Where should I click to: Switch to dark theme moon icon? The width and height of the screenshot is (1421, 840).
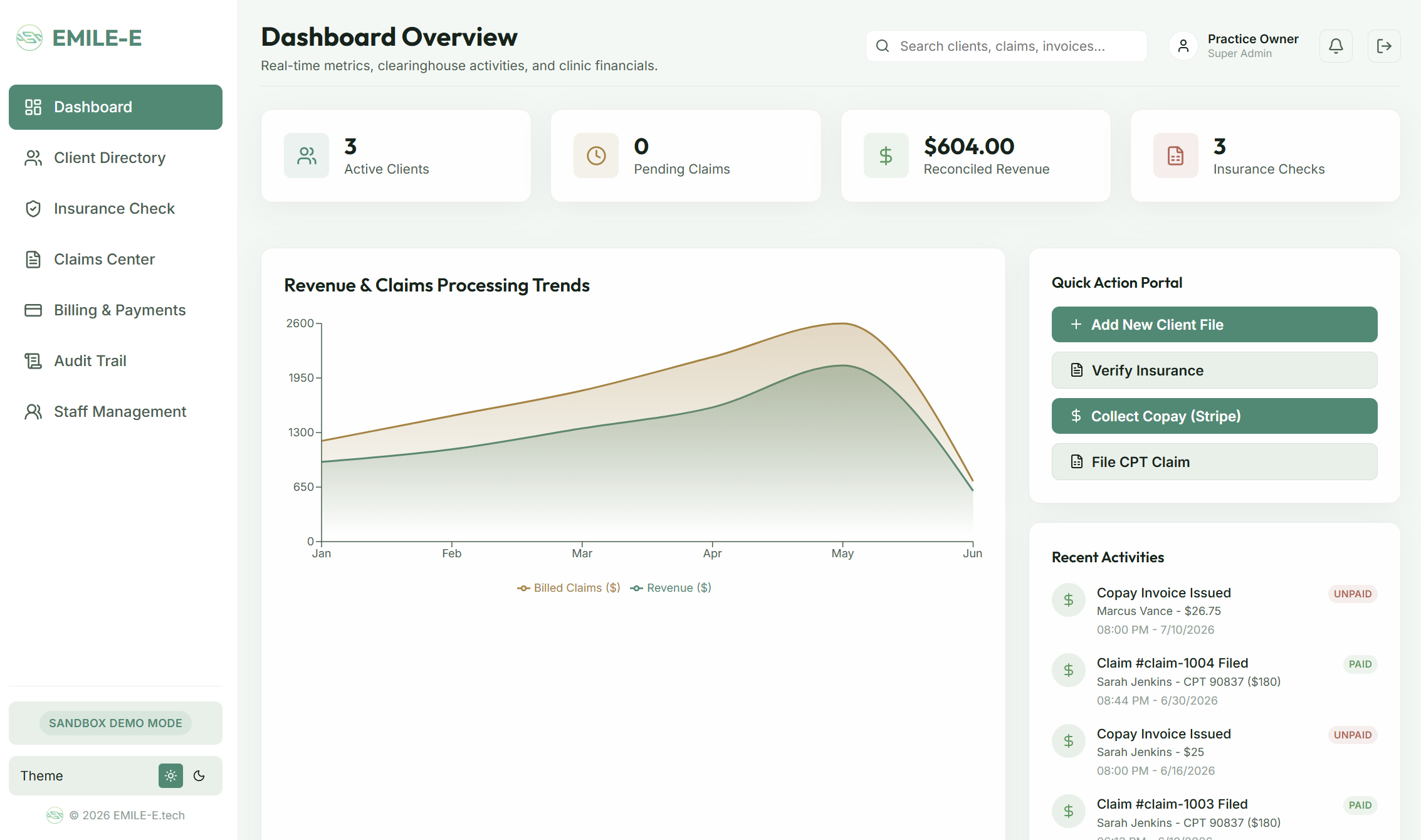(x=199, y=776)
